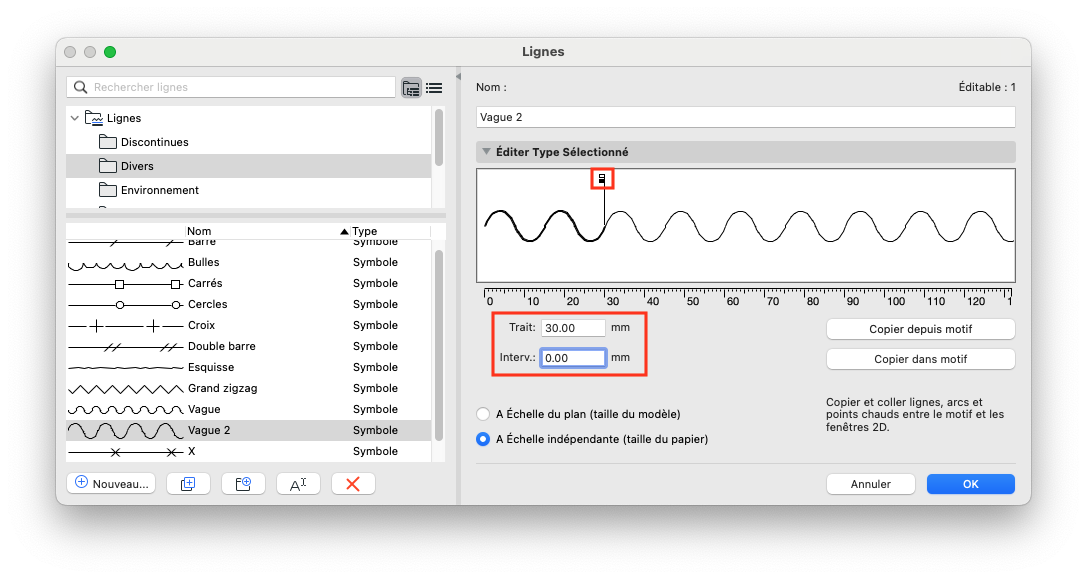Click the pattern length marker handle
1087x579 pixels.
(602, 179)
